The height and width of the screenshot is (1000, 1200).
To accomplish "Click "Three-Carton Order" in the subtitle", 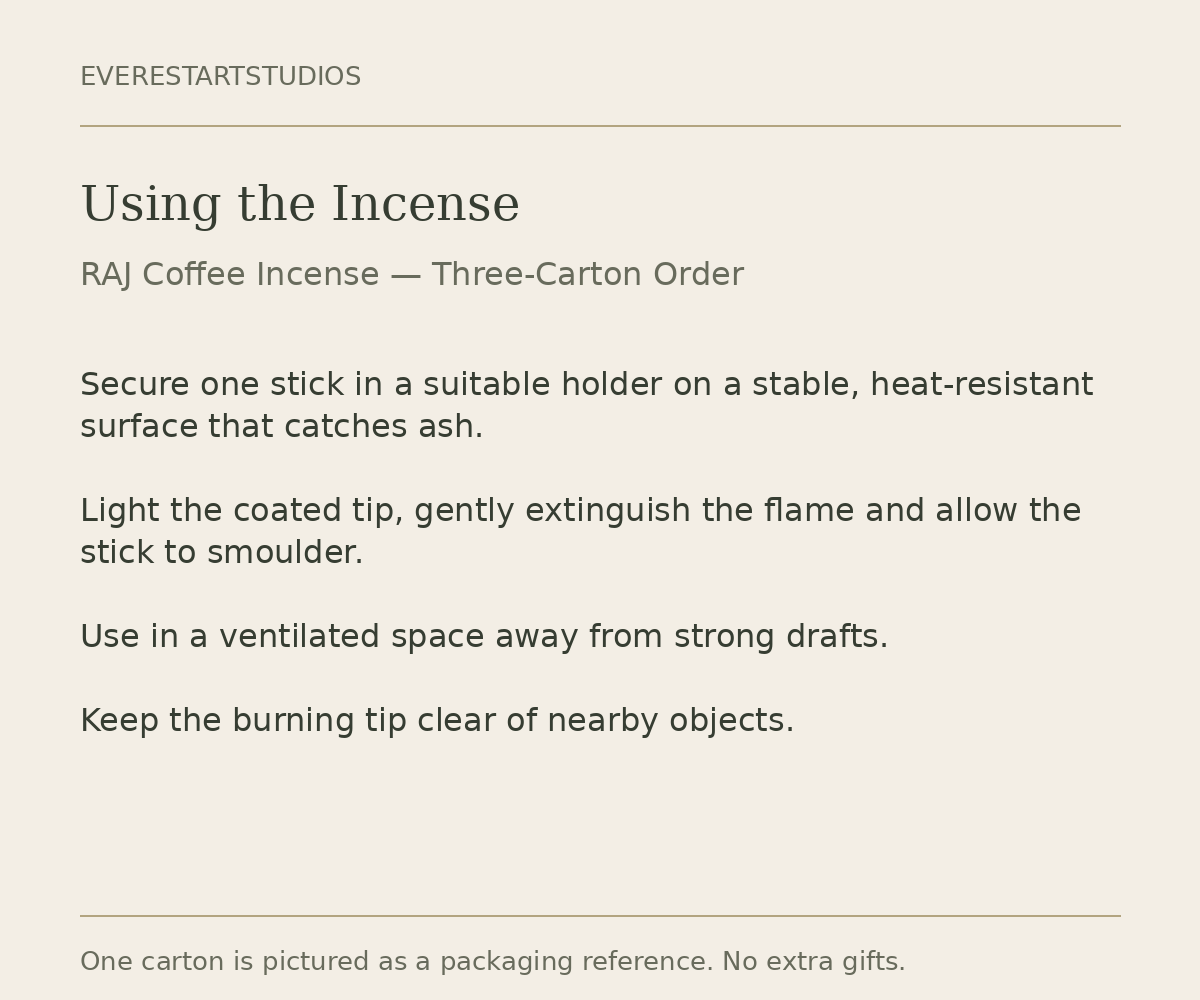I will click(x=588, y=275).
